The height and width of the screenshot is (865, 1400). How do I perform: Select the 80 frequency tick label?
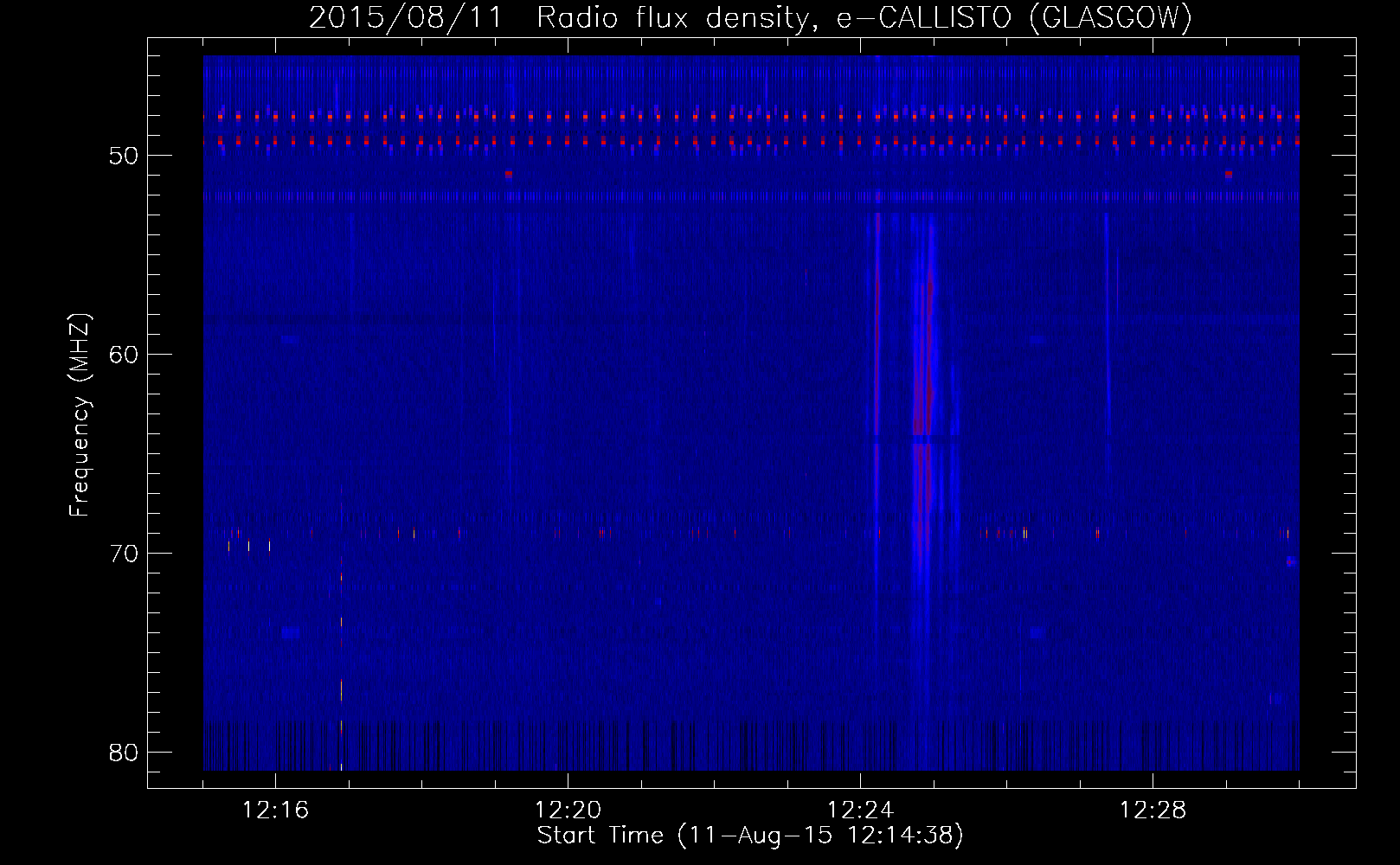[124, 753]
